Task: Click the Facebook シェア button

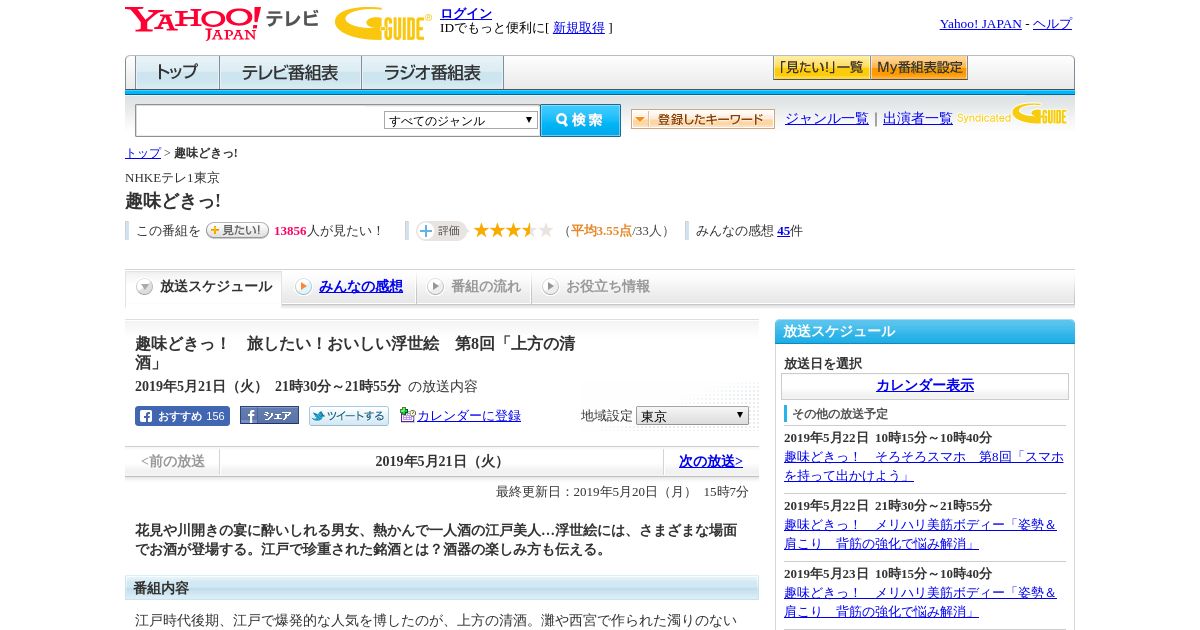Action: 269,416
